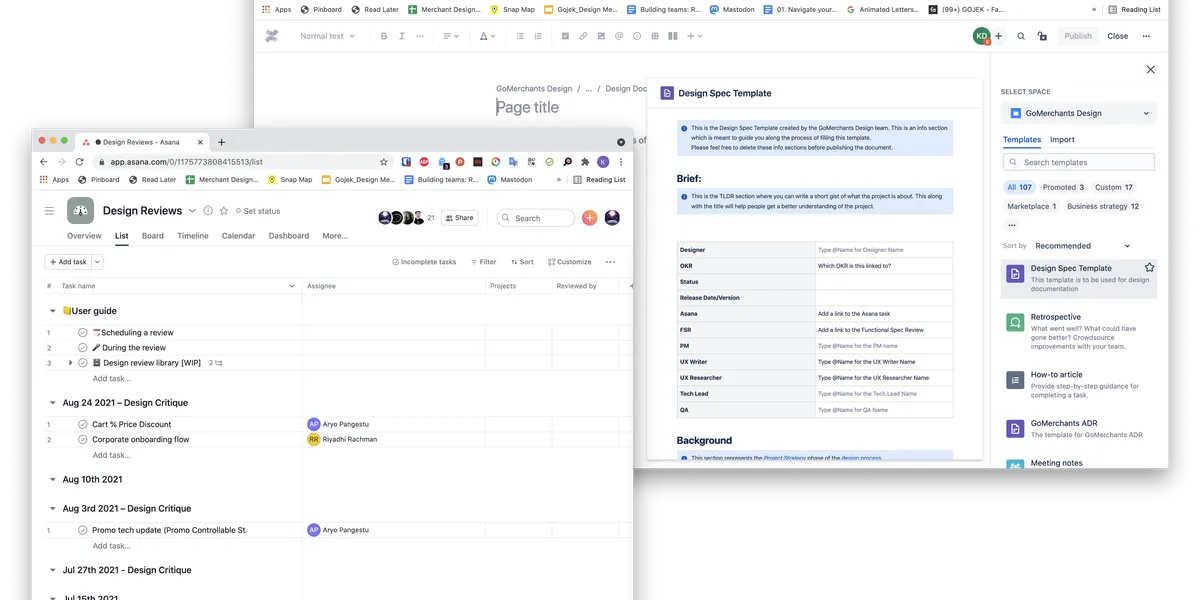
Task: Star the Design Spec Template
Action: tap(1149, 268)
